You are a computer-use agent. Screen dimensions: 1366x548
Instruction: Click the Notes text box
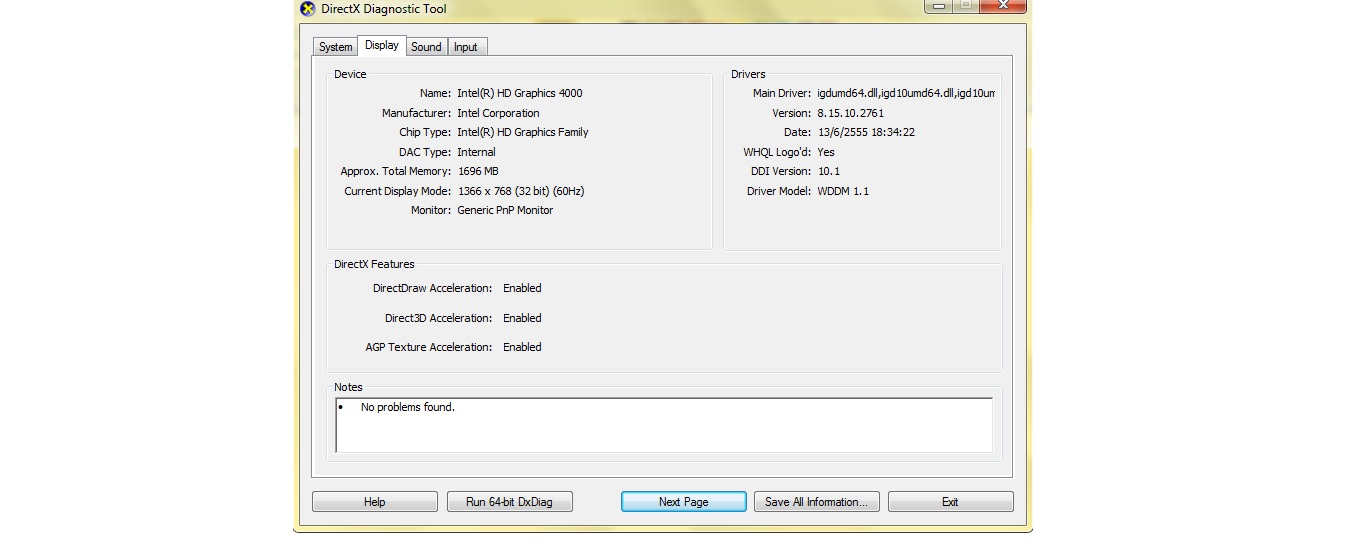(664, 425)
